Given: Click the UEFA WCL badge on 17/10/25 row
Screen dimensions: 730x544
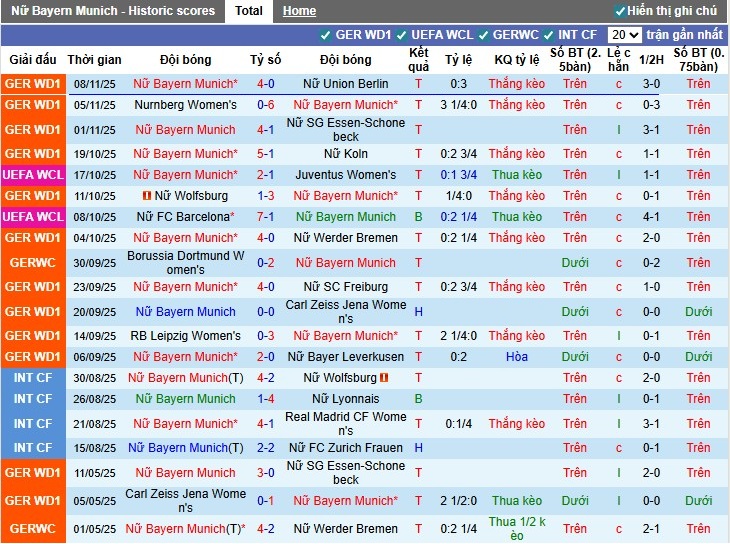Looking at the screenshot, I should pos(32,175).
